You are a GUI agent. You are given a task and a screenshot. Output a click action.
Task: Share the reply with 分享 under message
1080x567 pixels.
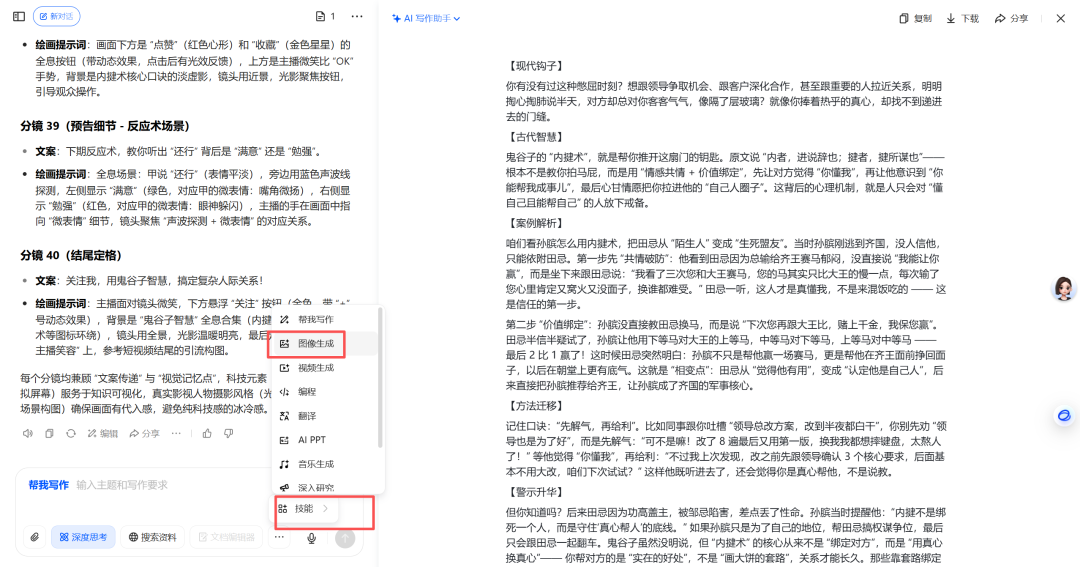(x=144, y=433)
